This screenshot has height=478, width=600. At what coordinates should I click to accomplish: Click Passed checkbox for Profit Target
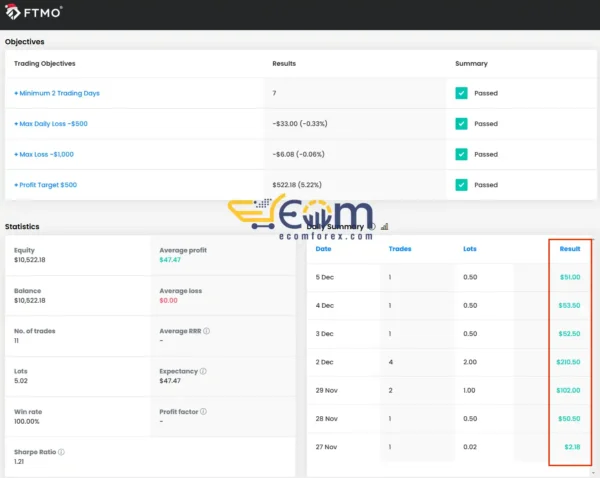point(461,185)
